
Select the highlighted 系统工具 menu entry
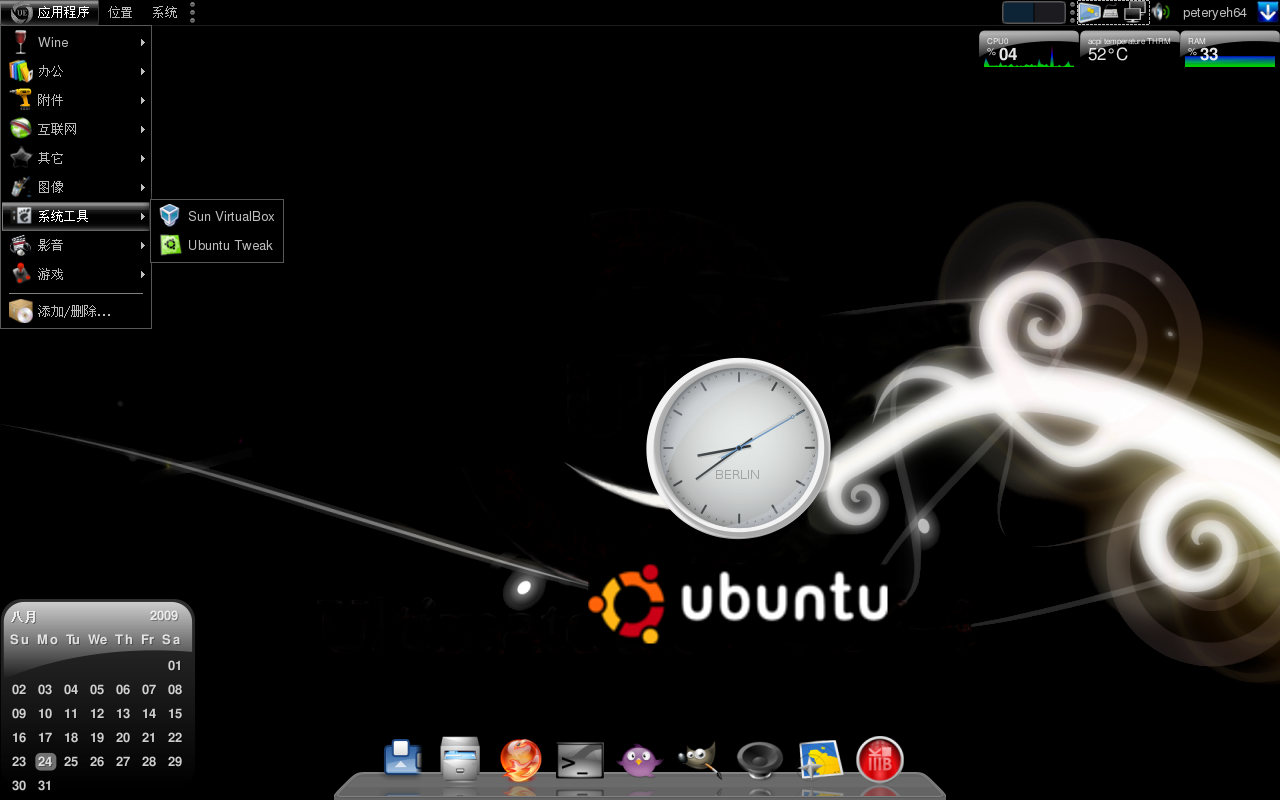(76, 216)
